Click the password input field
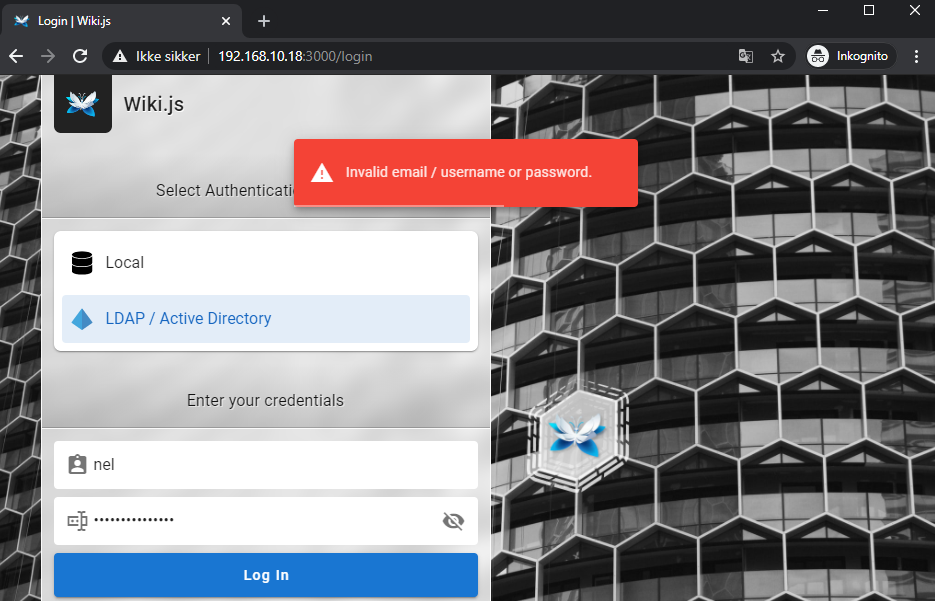 tap(265, 521)
